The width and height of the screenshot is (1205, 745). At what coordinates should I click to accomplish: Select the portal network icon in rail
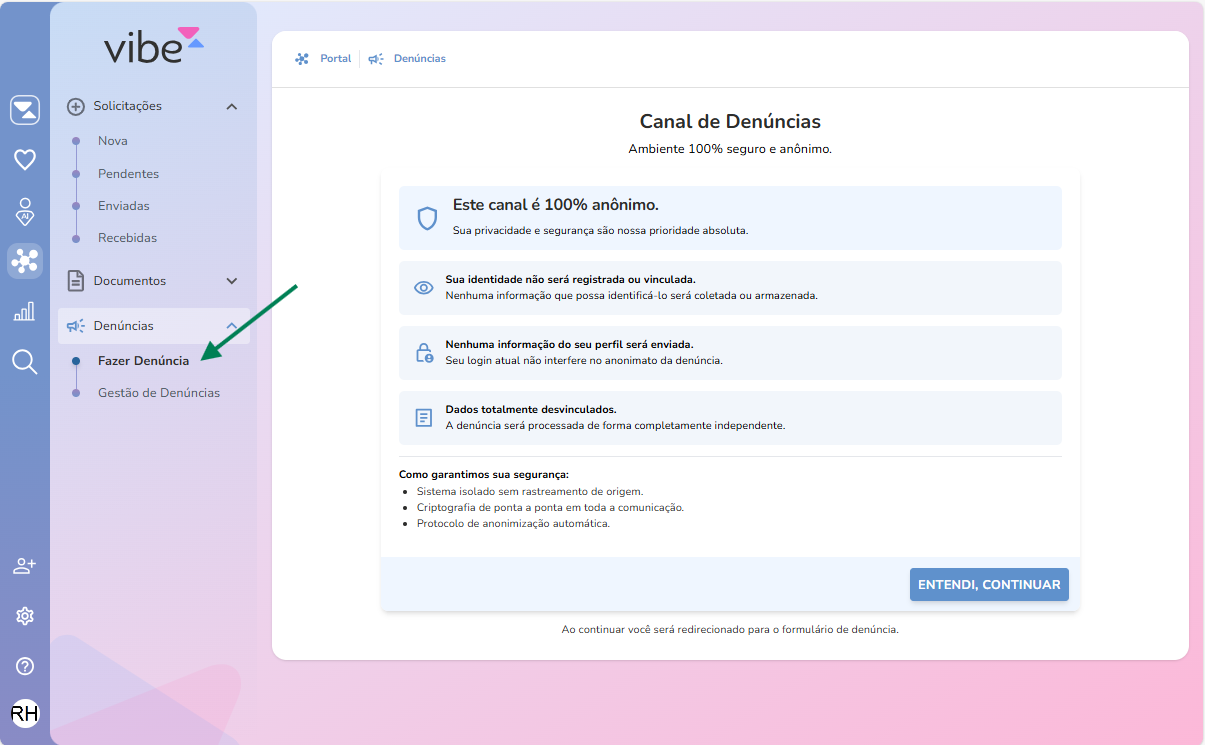pyautogui.click(x=25, y=261)
